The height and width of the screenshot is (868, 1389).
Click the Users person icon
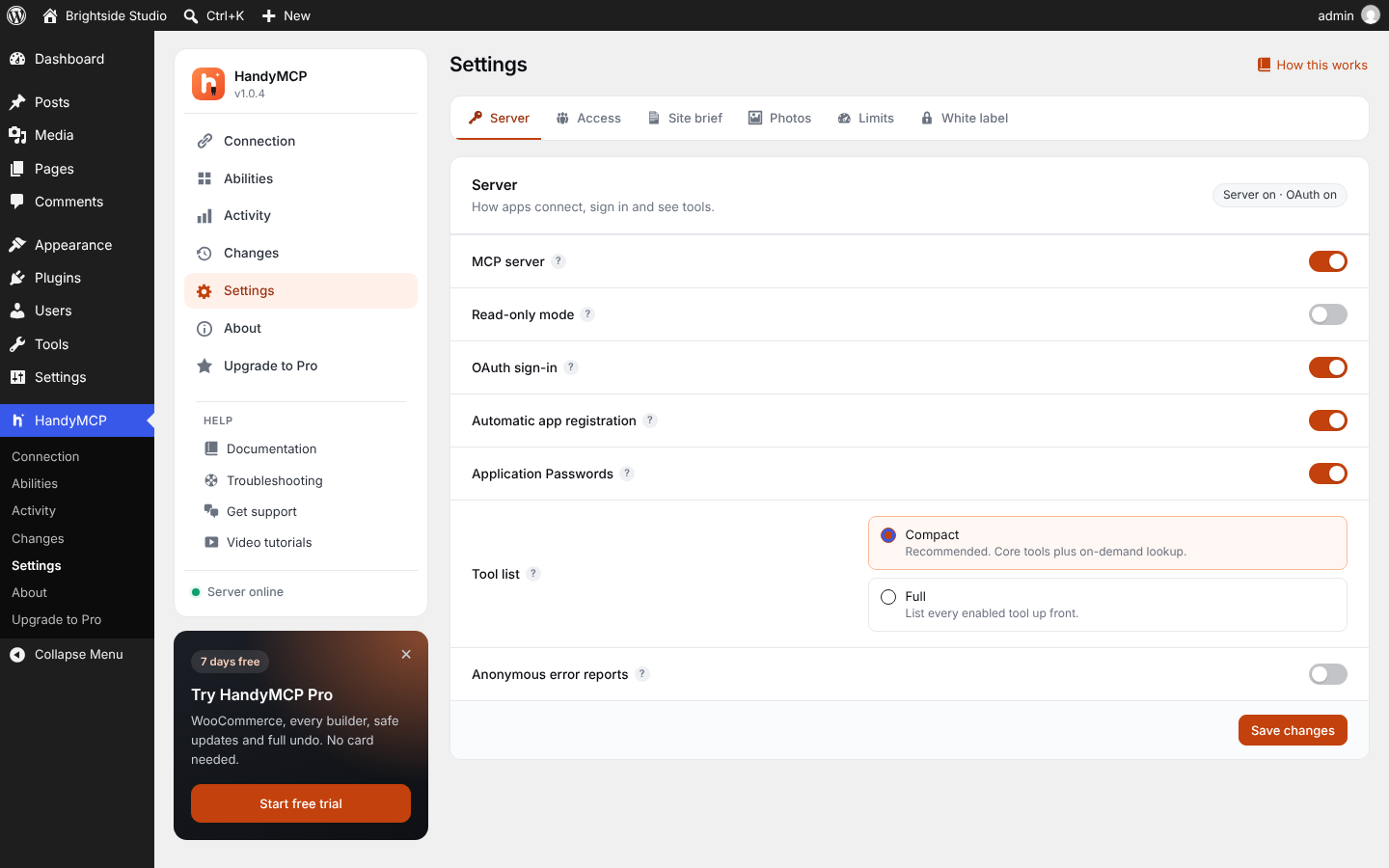pyautogui.click(x=17, y=311)
